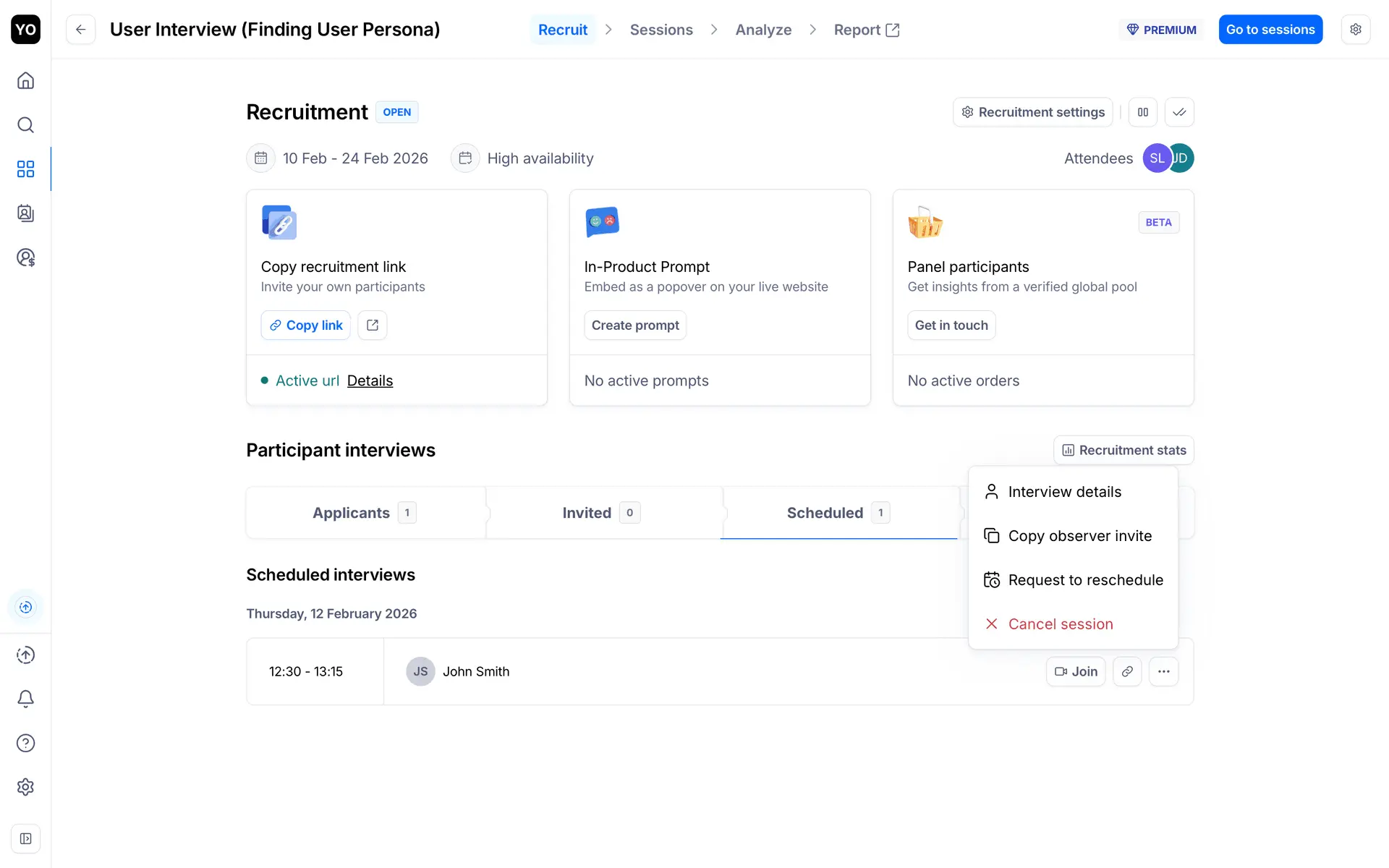Click the help question mark icon
Image resolution: width=1389 pixels, height=868 pixels.
(x=25, y=743)
